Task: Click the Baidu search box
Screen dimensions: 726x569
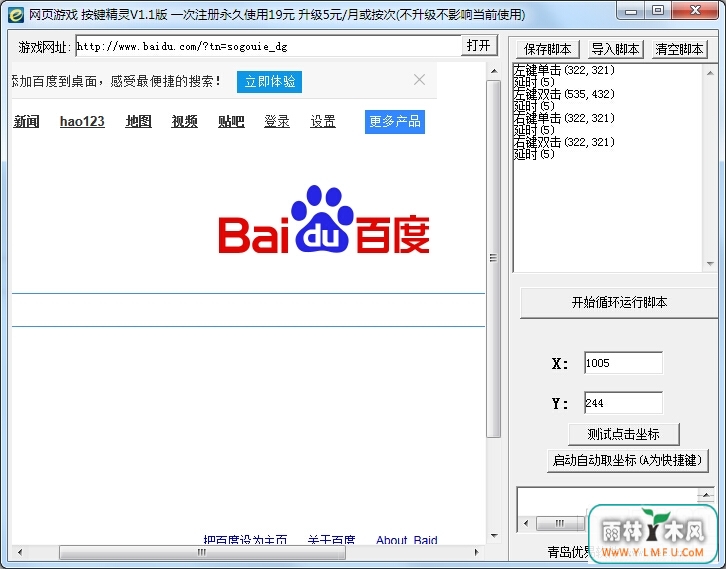Action: coord(248,310)
